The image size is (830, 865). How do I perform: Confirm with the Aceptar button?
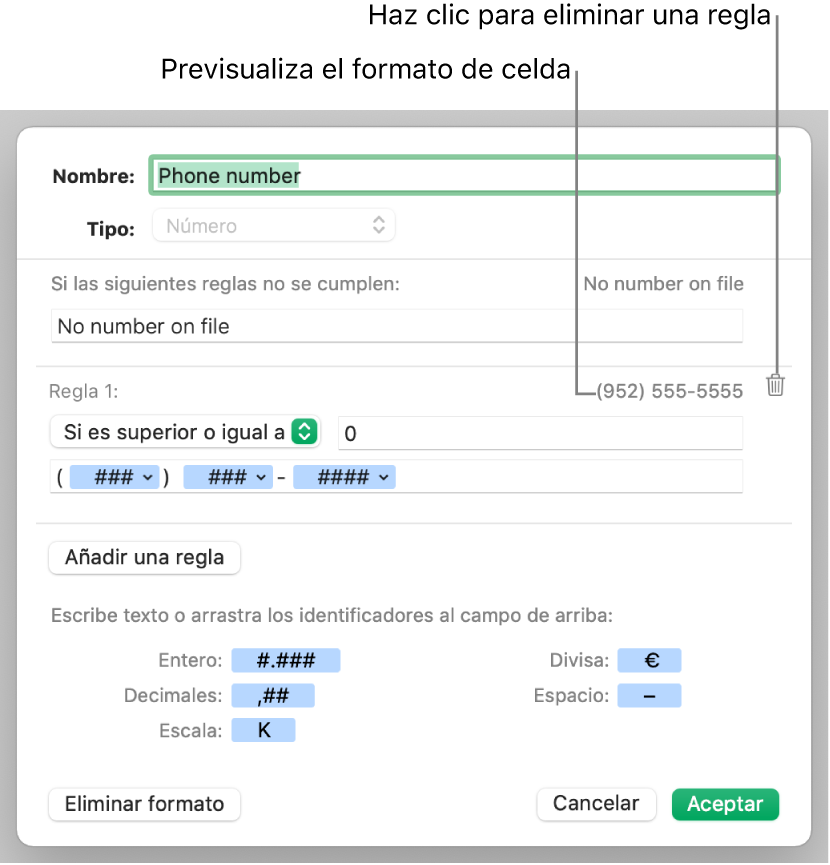click(725, 803)
